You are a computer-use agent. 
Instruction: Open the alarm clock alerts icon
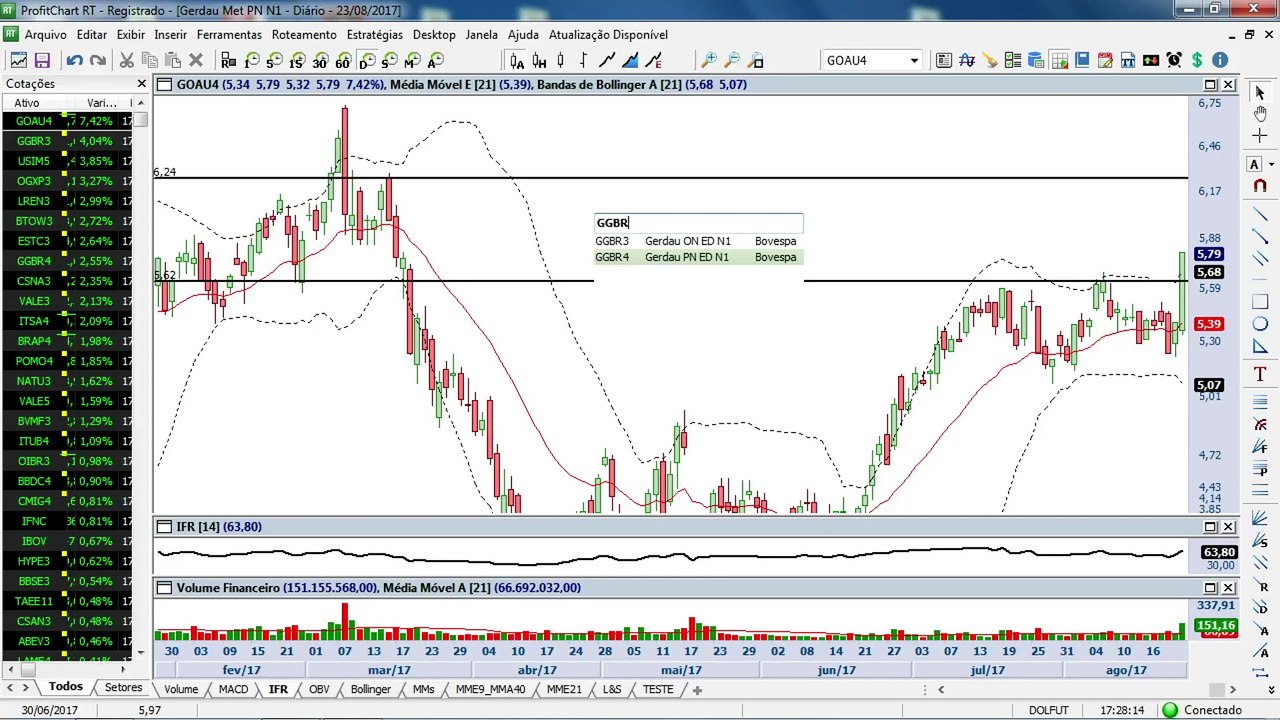click(x=1174, y=60)
